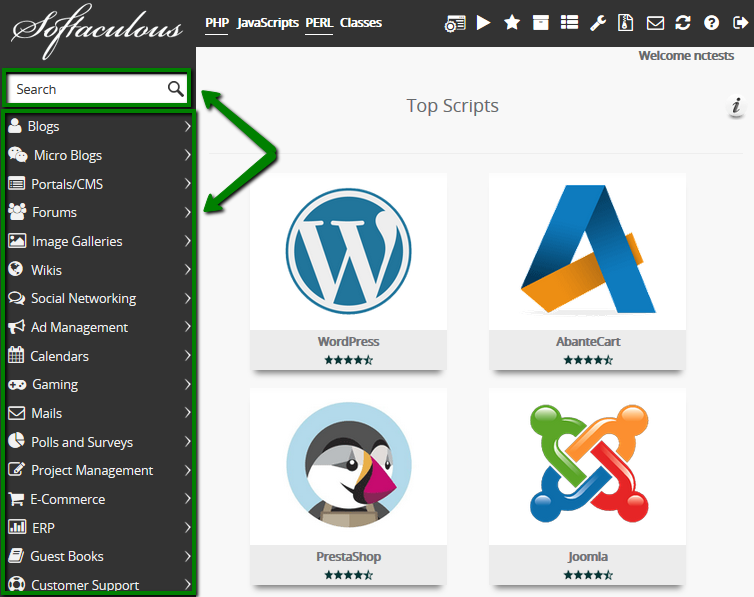Viewport: 754px width, 597px height.
Task: Open the AbanteCart script link
Action: click(x=588, y=341)
